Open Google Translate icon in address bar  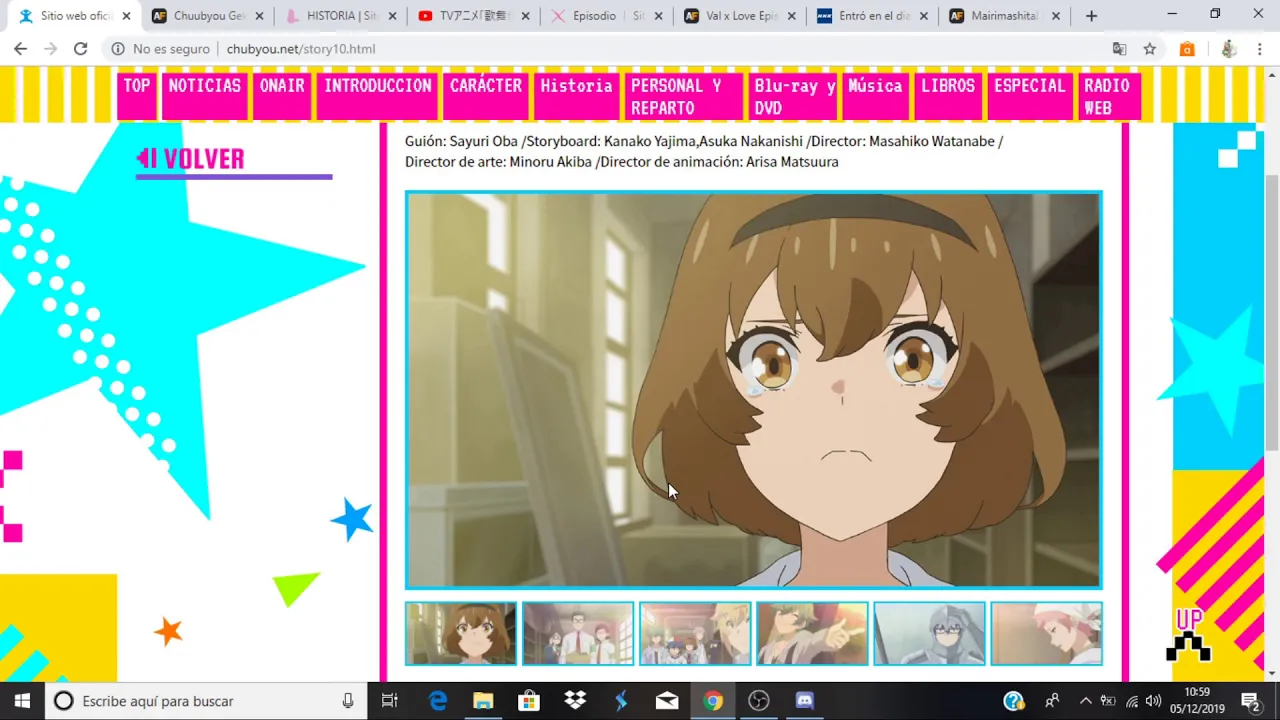coord(1120,49)
